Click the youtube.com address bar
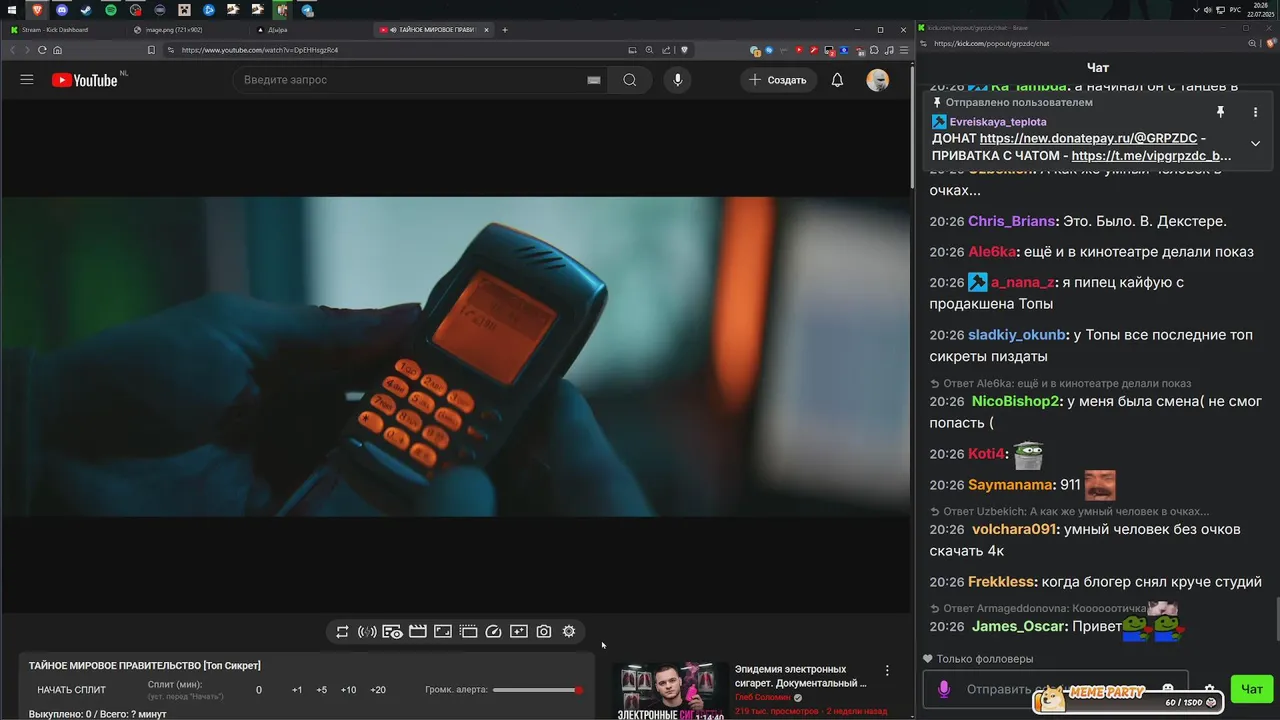The height and width of the screenshot is (720, 1280). click(400, 50)
